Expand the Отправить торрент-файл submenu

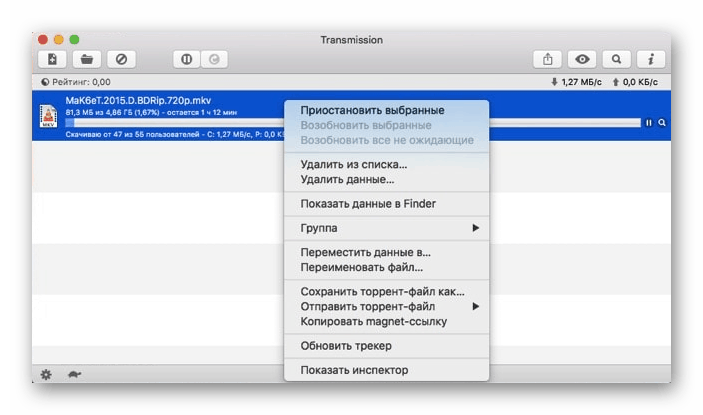click(386, 307)
